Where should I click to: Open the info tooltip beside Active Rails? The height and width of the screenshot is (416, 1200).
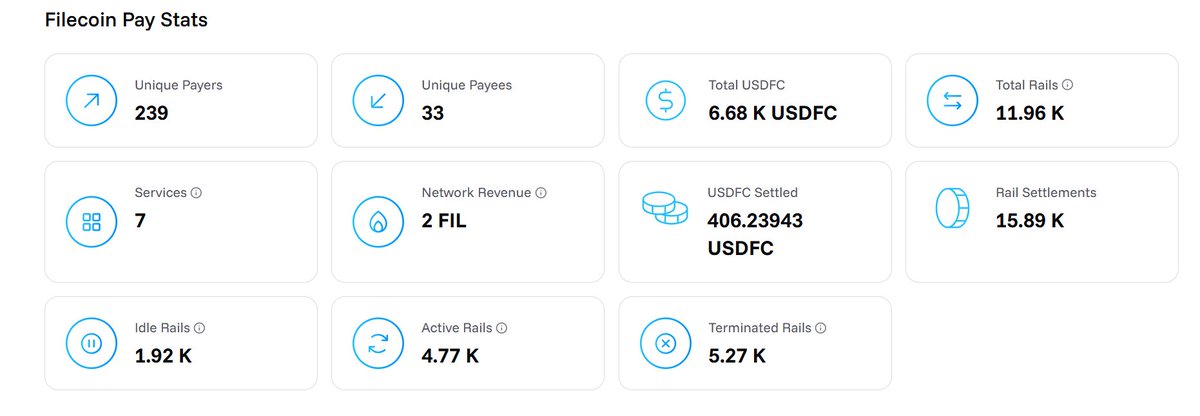pyautogui.click(x=502, y=328)
